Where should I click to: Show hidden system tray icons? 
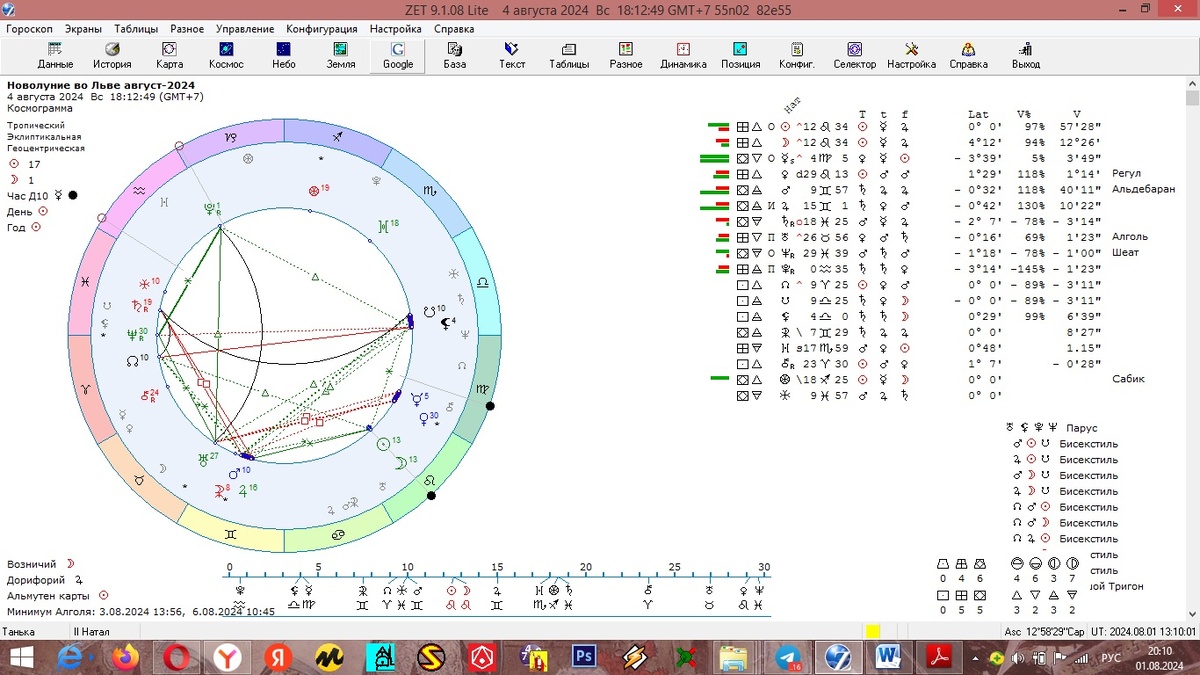point(977,658)
